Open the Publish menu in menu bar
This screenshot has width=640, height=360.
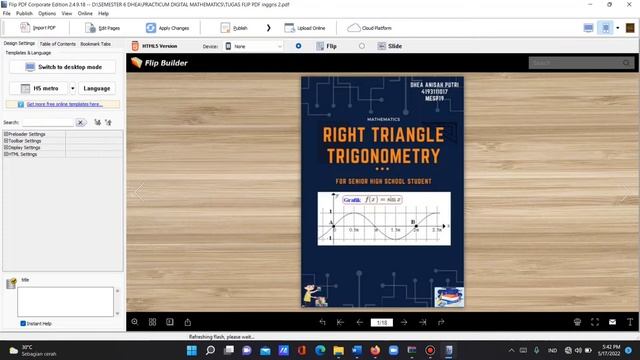(x=24, y=13)
